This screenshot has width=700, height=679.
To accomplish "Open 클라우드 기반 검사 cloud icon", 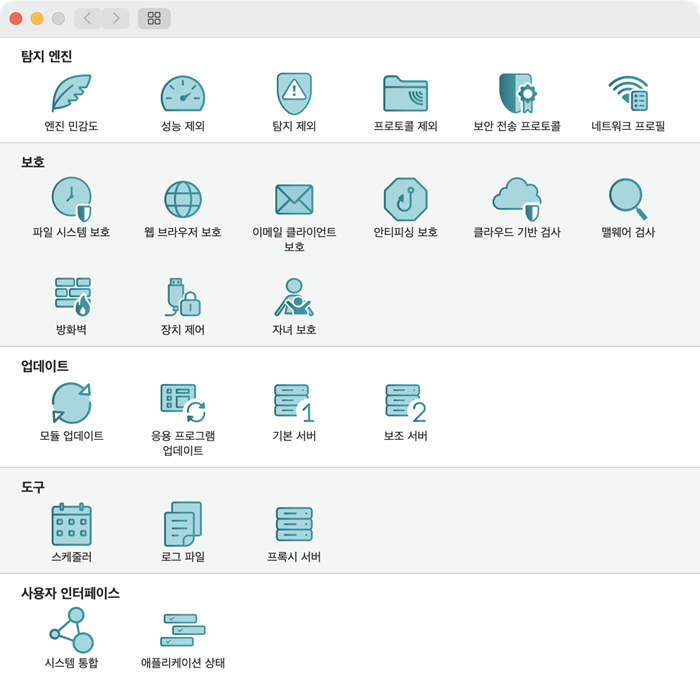I will tap(517, 199).
